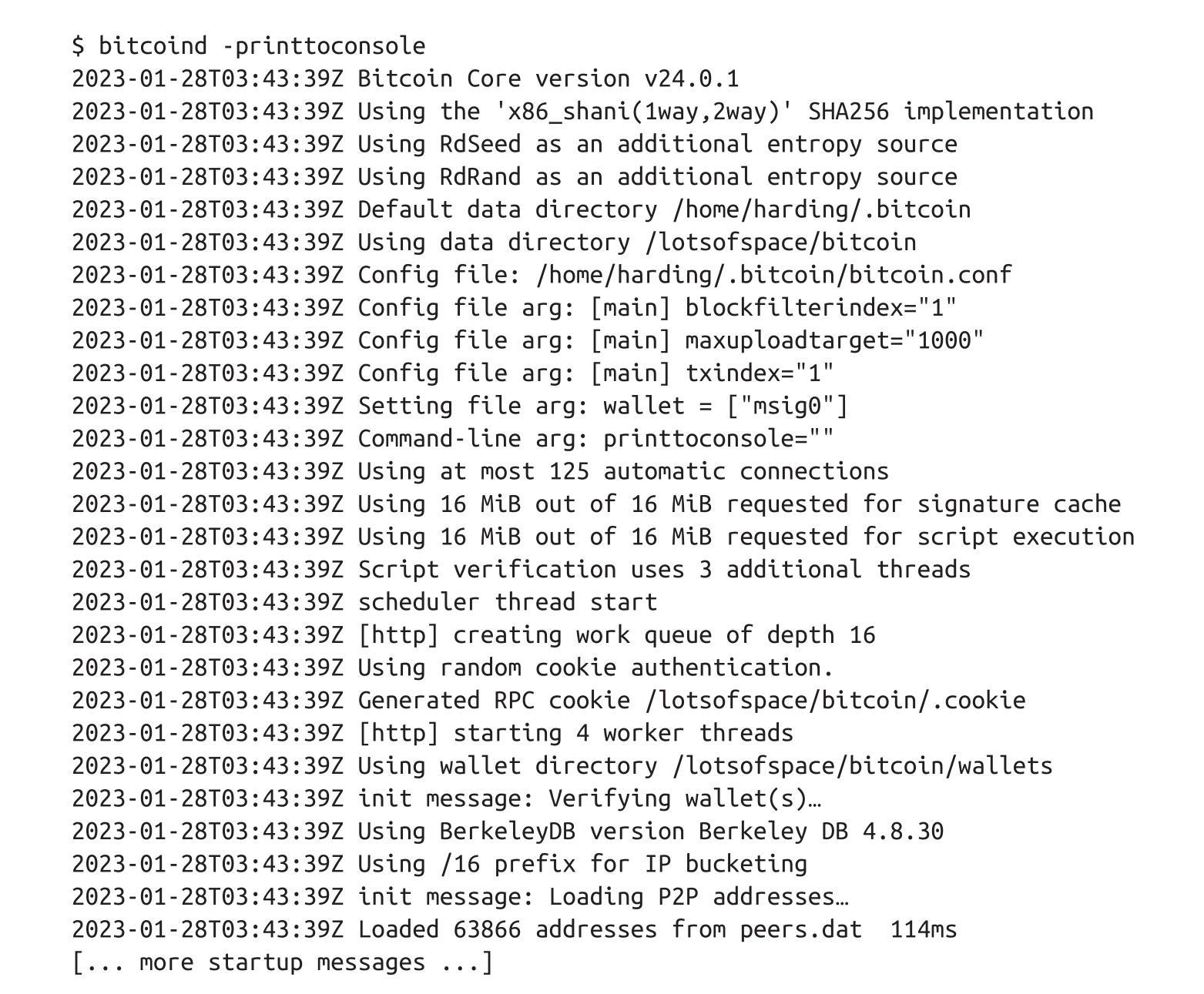Click the 'scheduler thread start' line
Image resolution: width=1204 pixels, height=994 pixels.
click(507, 602)
